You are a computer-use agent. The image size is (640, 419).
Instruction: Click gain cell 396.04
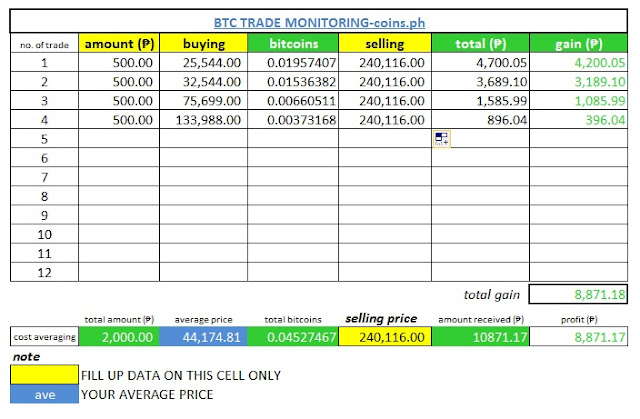point(579,120)
